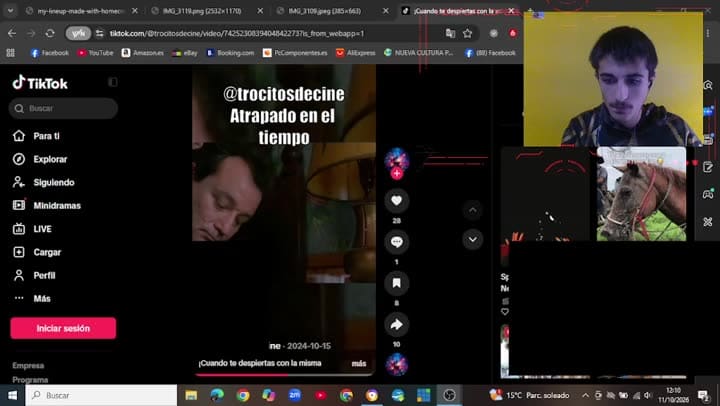Open the Booking.com bookmark

(230, 53)
